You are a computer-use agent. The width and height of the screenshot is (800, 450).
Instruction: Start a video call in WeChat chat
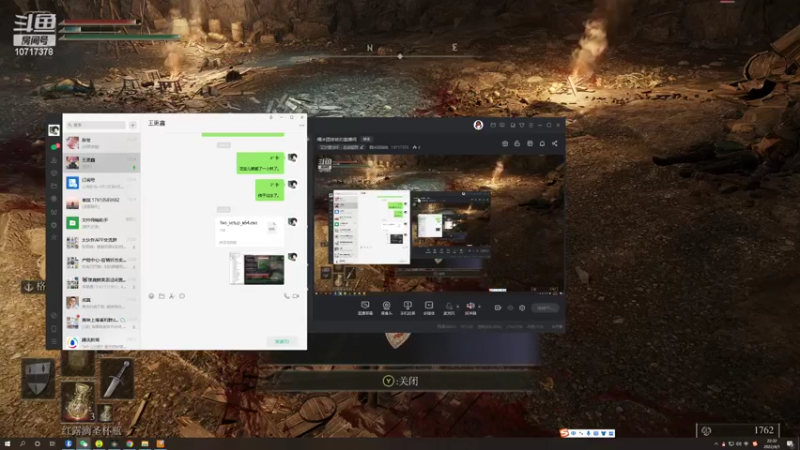tap(296, 296)
